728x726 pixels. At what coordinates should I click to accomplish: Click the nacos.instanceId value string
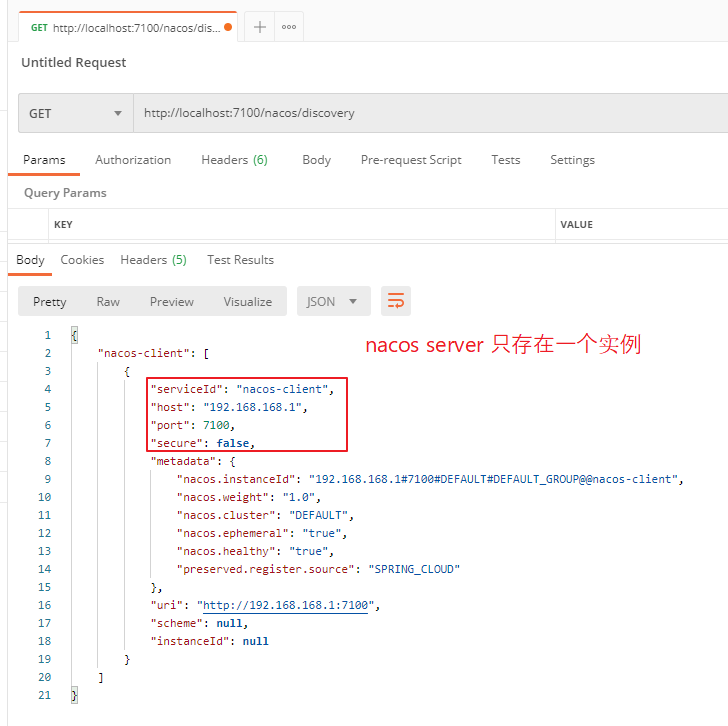(494, 480)
